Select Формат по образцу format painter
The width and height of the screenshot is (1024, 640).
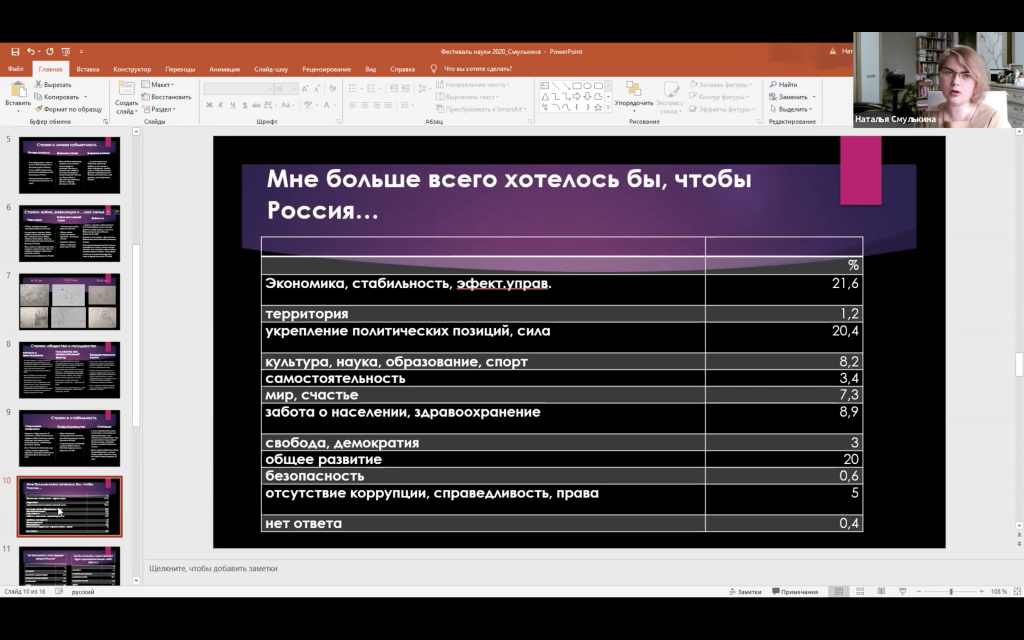(72, 109)
